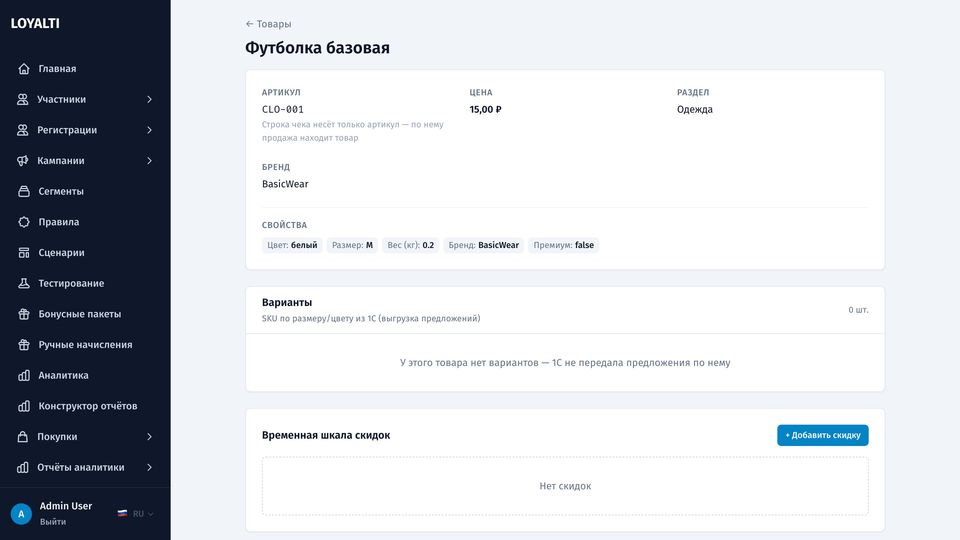Screen dimensions: 960x540
Task: Click the Конструктор отчётов chart icon
Action: 24,405
